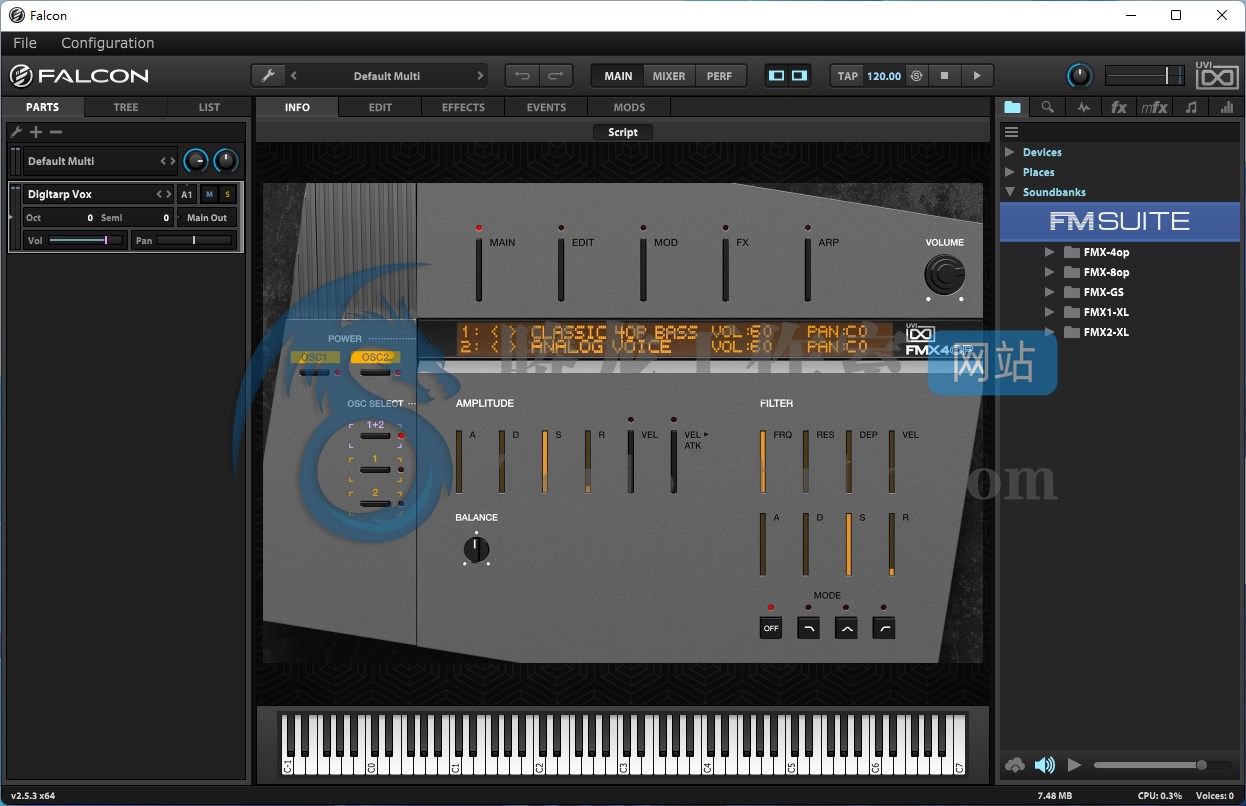
Task: Set filter mode to OFF
Action: 770,629
